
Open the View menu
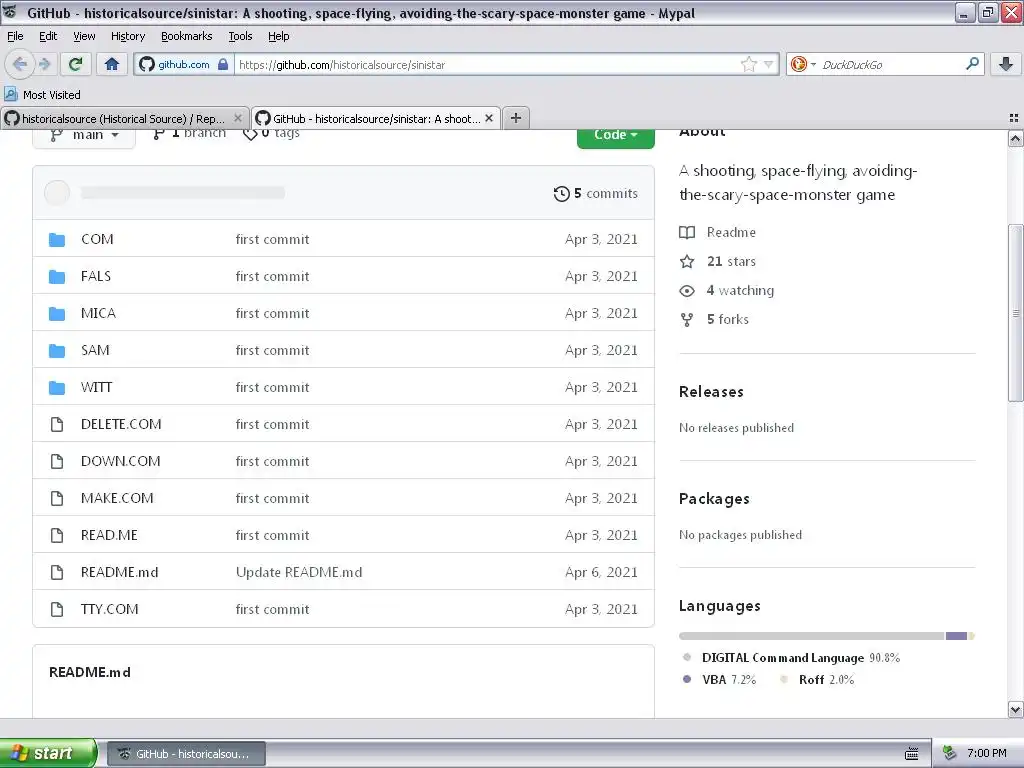(x=84, y=36)
